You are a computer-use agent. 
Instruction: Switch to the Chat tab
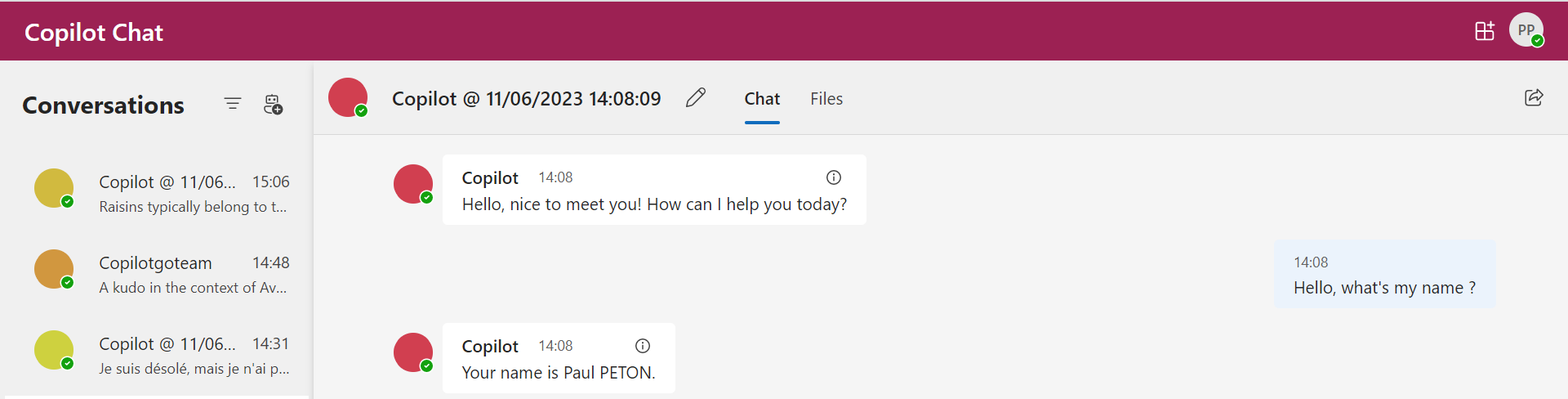tap(762, 99)
